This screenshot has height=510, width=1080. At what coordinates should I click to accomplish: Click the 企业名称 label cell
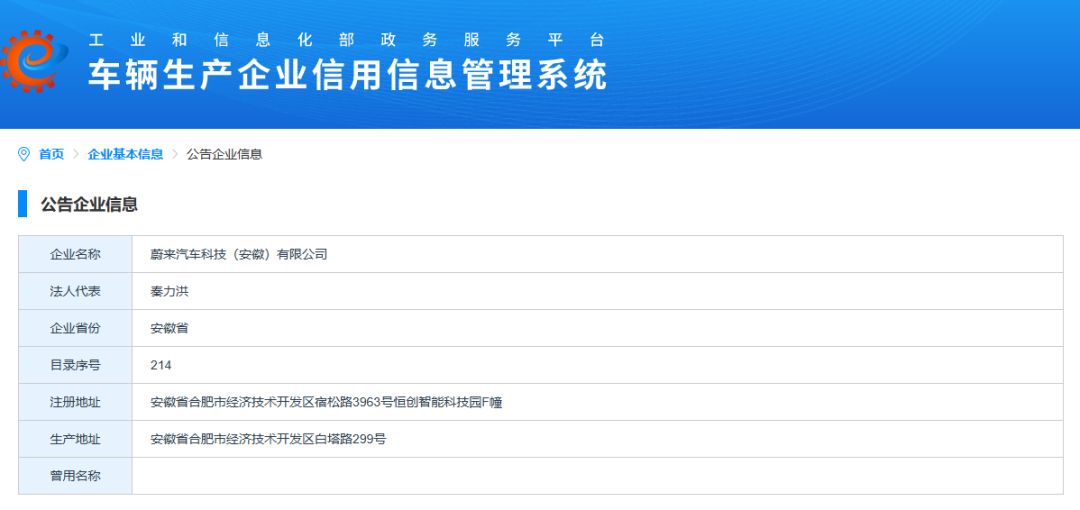click(x=75, y=254)
